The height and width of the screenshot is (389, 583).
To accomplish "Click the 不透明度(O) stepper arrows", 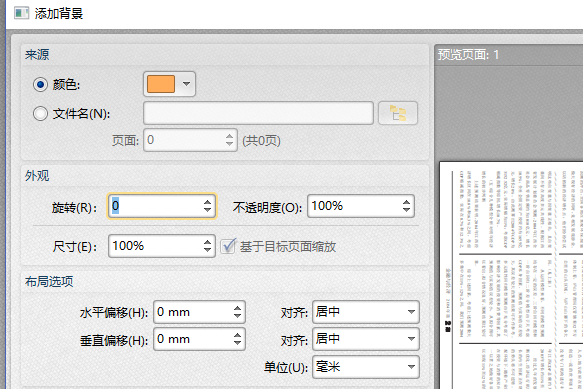I will tap(406, 206).
